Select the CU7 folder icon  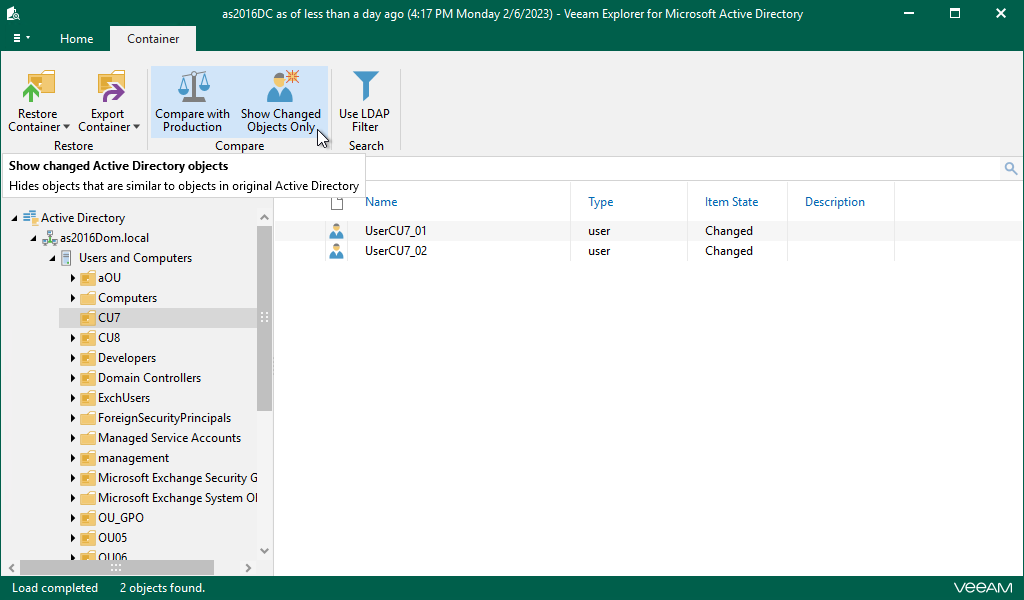click(88, 319)
